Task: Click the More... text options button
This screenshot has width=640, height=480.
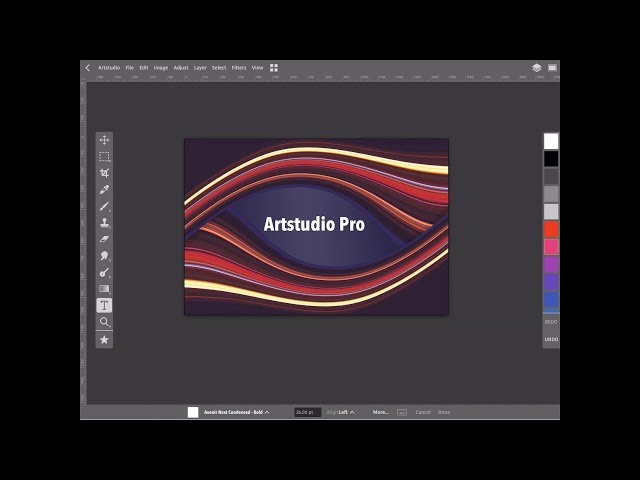Action: (x=381, y=412)
